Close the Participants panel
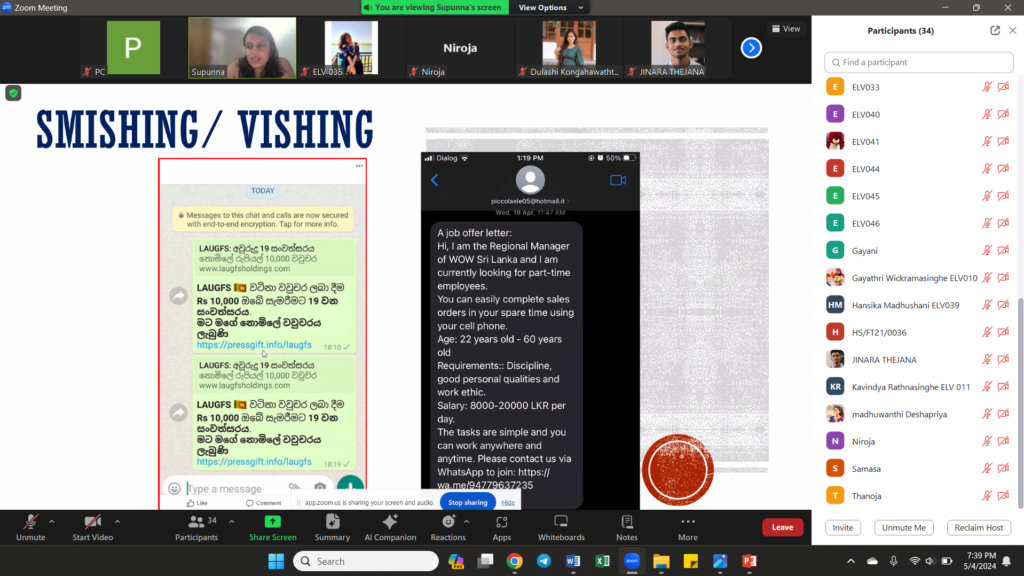The width and height of the screenshot is (1024, 576). 1012,31
